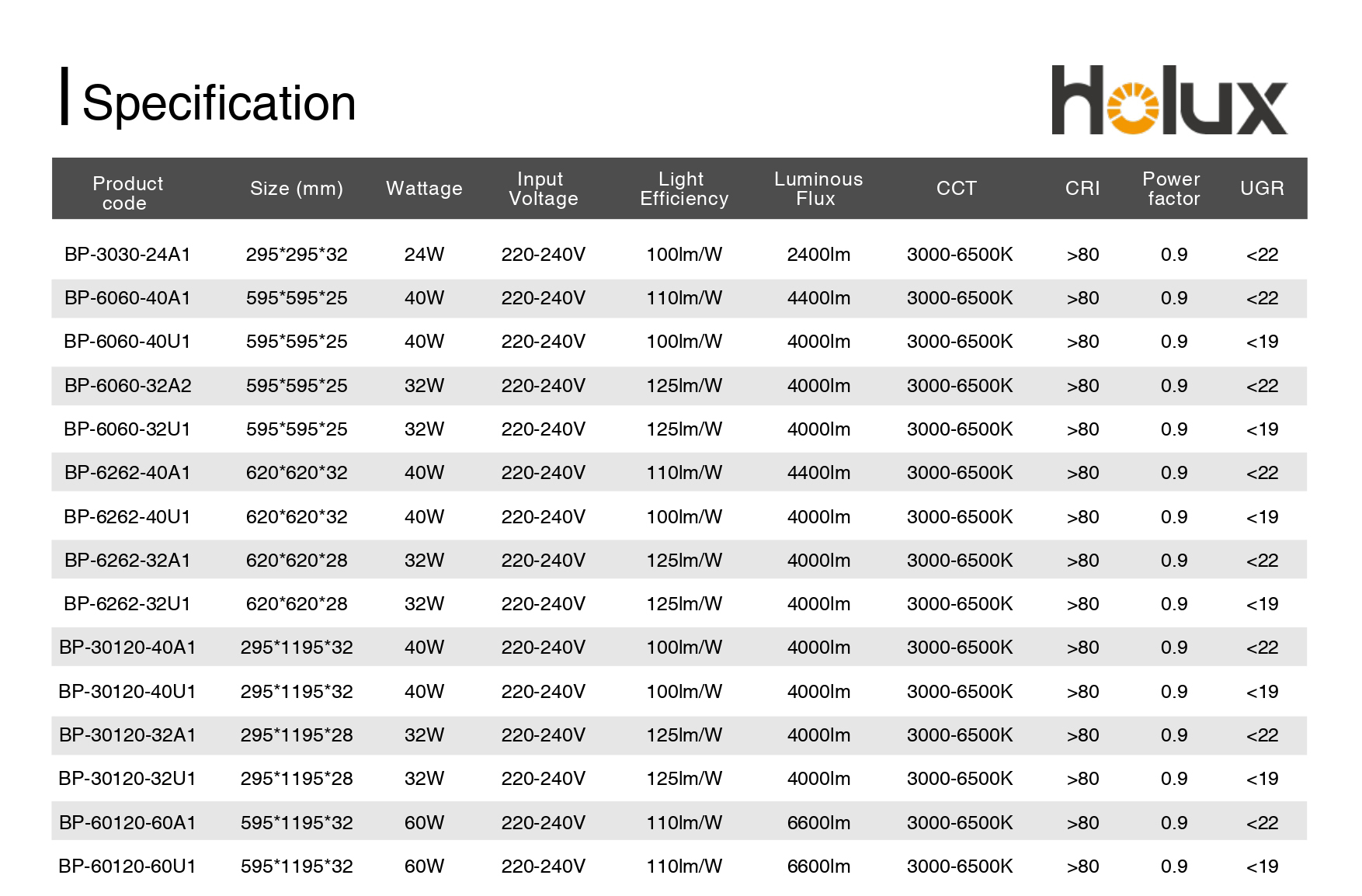This screenshot has width=1362, height=896.
Task: Select the Power factor column header
Action: coord(1173,189)
